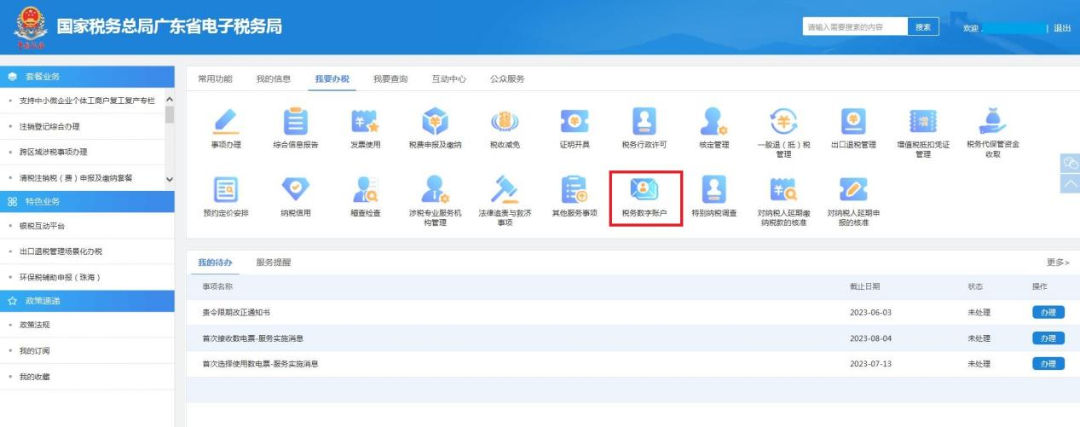Open 增值税抵扣凭证管理 icon
This screenshot has width=1080, height=427.
(x=923, y=122)
